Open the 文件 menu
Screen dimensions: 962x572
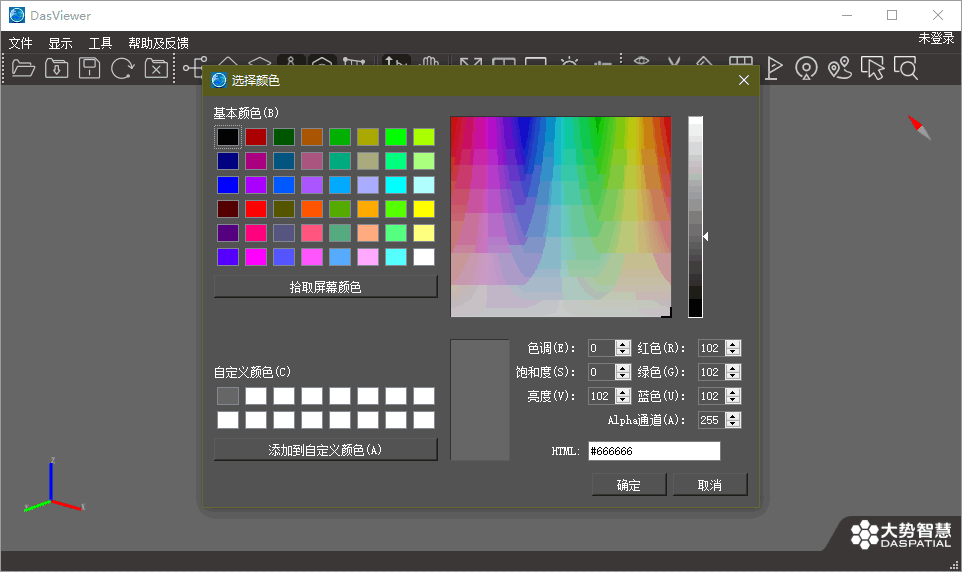point(21,43)
